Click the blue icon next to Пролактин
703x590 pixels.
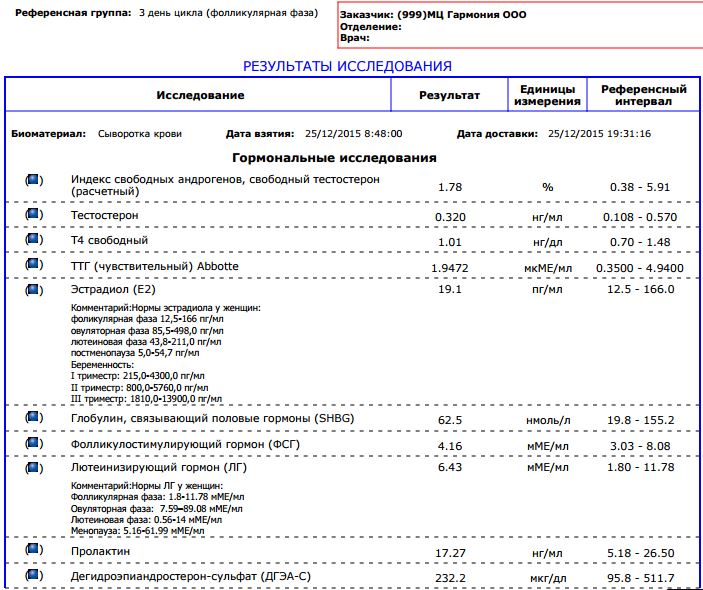click(33, 550)
